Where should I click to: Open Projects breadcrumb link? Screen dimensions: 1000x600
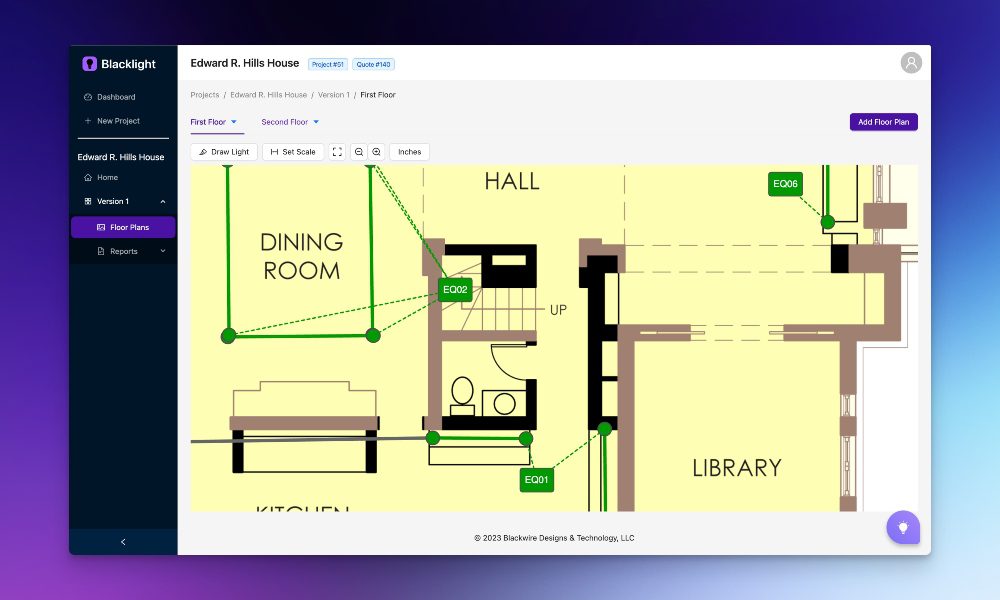coord(205,95)
